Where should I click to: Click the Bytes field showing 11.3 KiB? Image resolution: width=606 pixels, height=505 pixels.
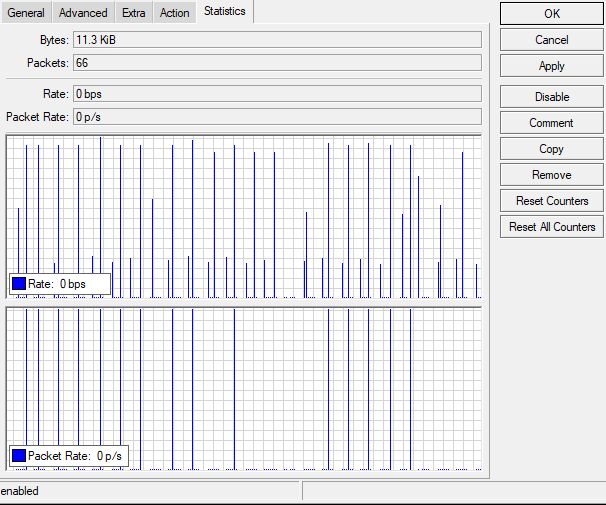[x=277, y=40]
